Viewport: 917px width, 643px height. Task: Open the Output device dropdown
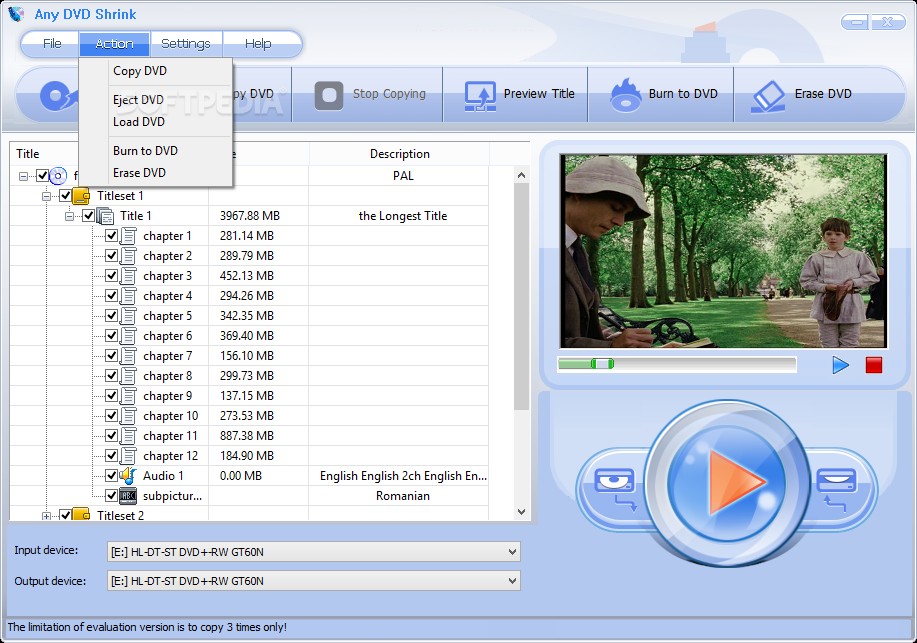pyautogui.click(x=512, y=581)
